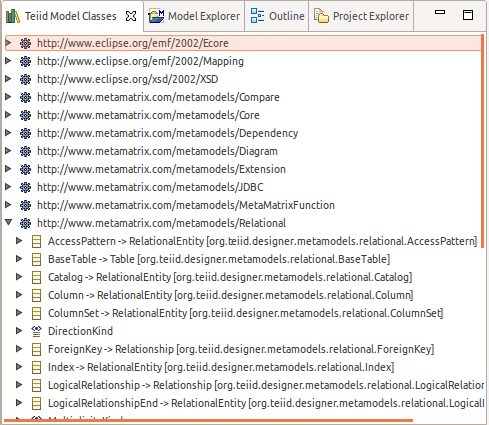Click the Teiid Model Classes tab icon
Screen dimensions: 489x425
[13, 16]
